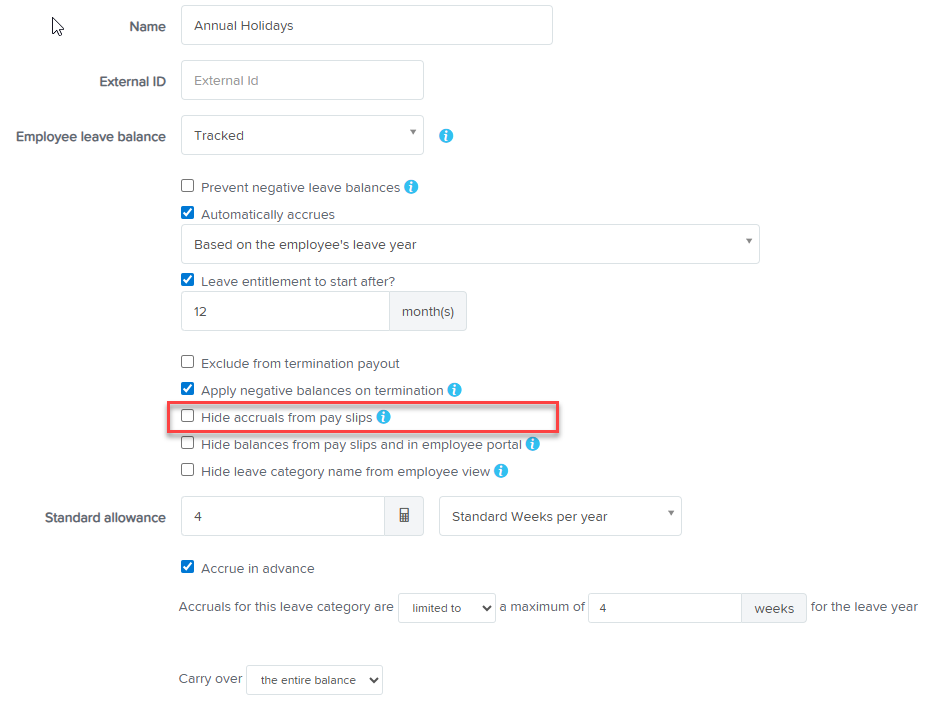Open Standard Weeks per year dropdown
This screenshot has height=716, width=927.
tap(560, 516)
